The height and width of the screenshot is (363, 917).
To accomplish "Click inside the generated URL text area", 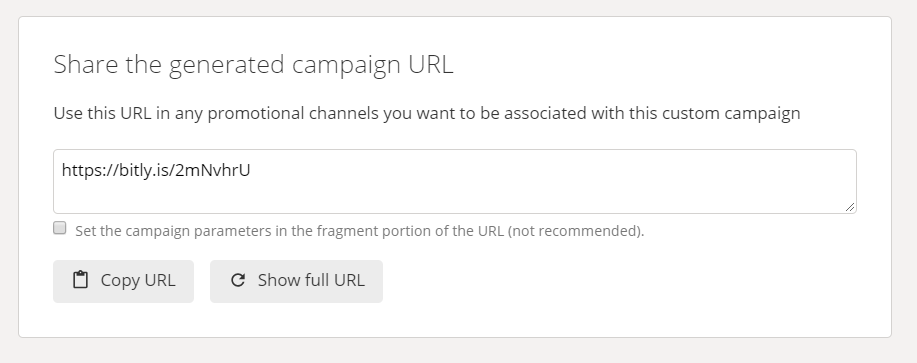I will [x=455, y=181].
